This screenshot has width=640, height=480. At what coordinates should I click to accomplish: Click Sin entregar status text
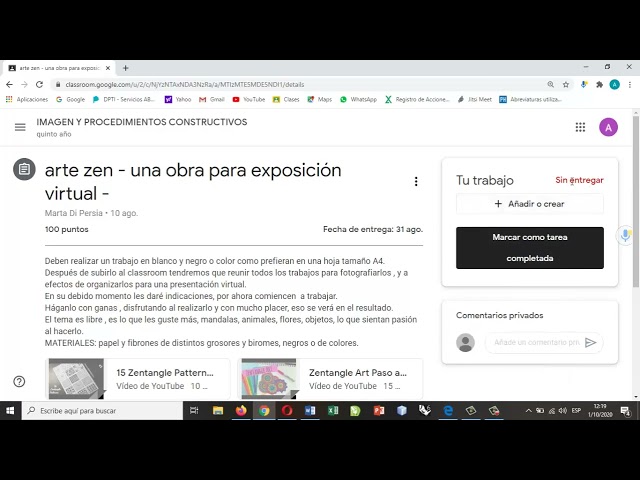click(579, 180)
